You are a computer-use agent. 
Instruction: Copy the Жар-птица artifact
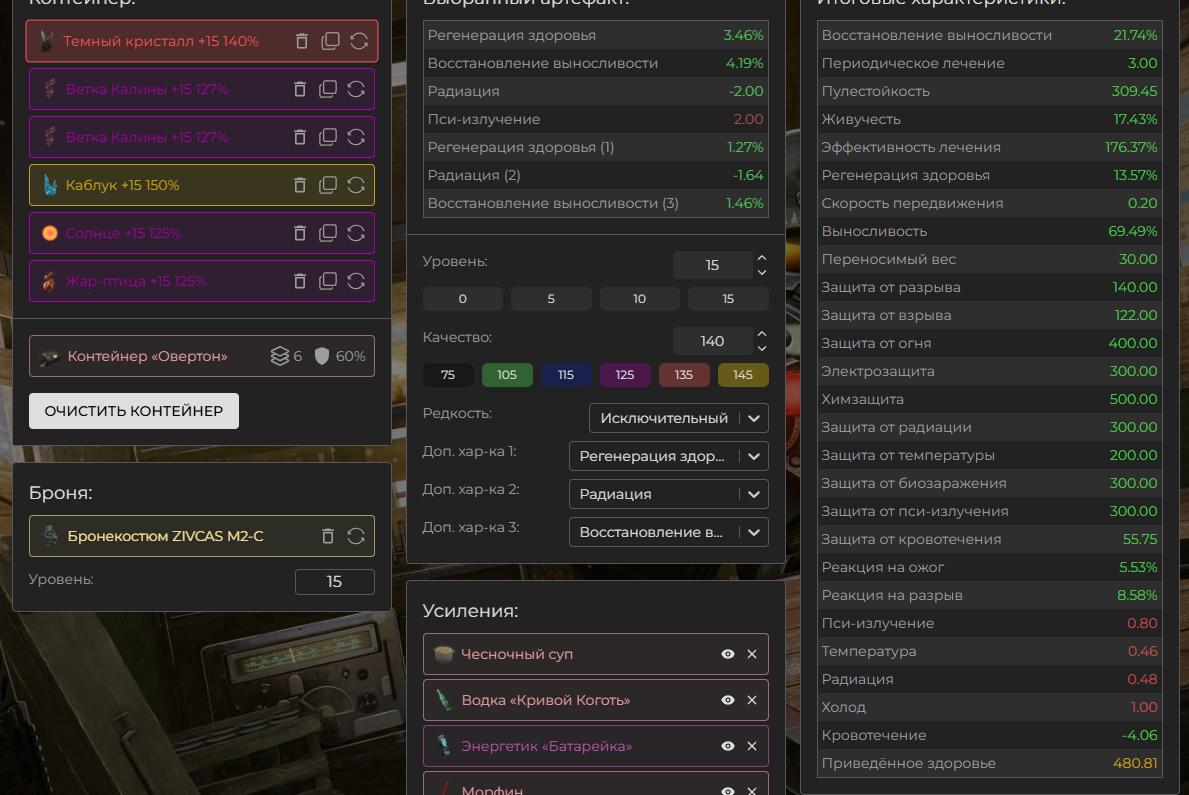tap(328, 281)
